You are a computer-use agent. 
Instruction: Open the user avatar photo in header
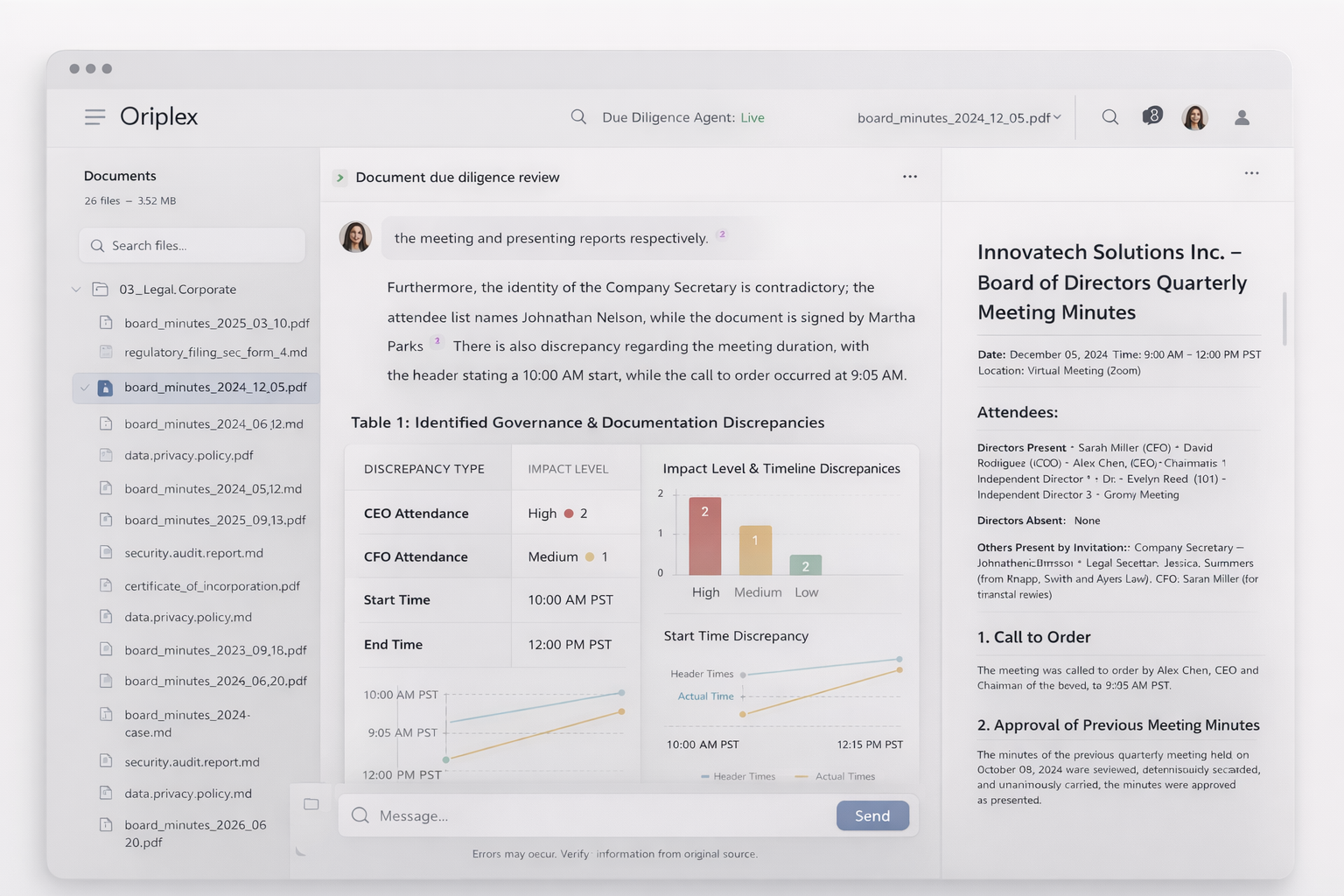click(x=1194, y=117)
